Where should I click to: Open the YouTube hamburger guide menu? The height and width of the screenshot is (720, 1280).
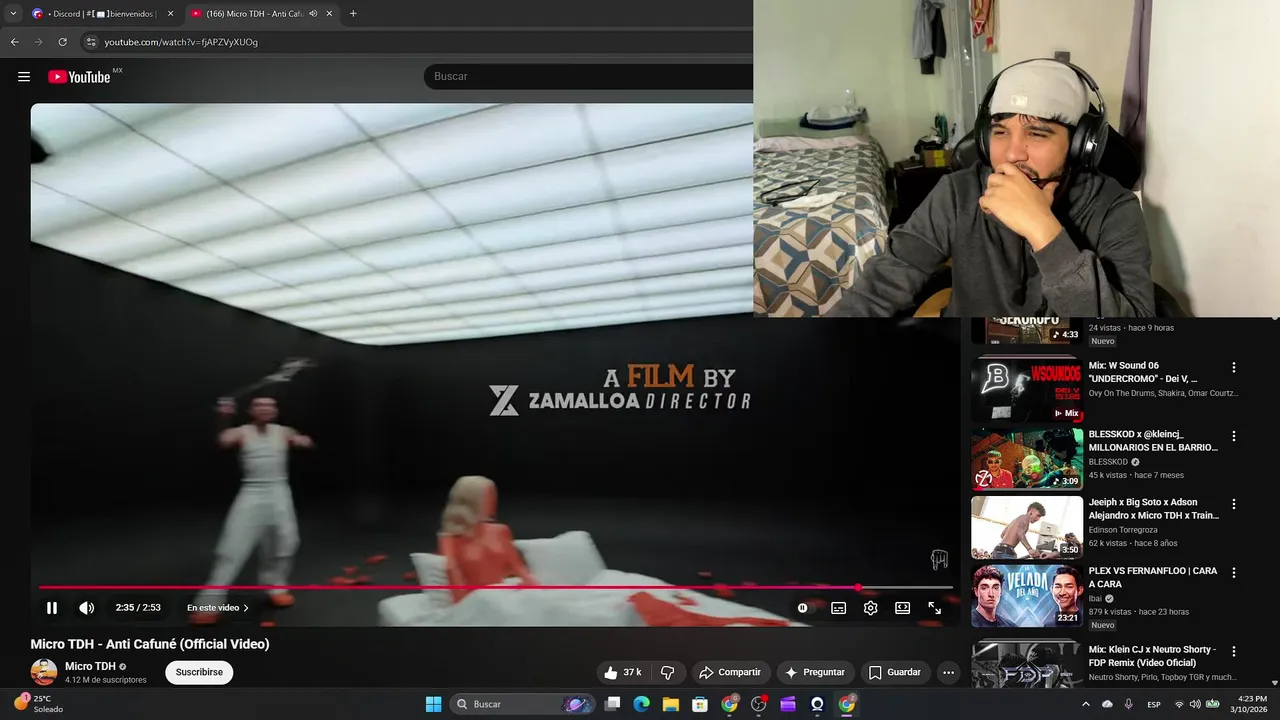pos(24,77)
